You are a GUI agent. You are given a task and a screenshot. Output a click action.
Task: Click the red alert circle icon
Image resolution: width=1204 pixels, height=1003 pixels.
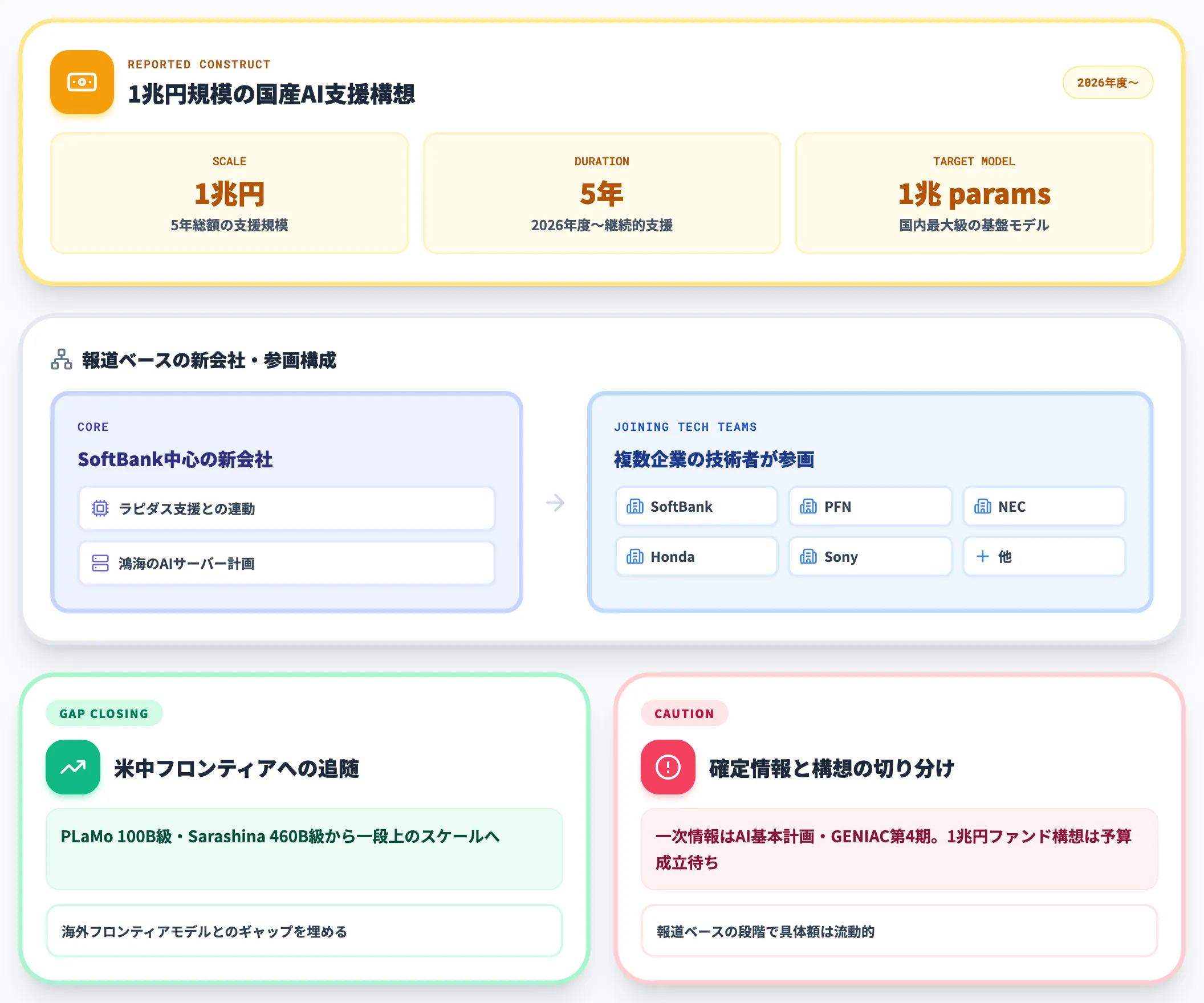click(x=668, y=767)
